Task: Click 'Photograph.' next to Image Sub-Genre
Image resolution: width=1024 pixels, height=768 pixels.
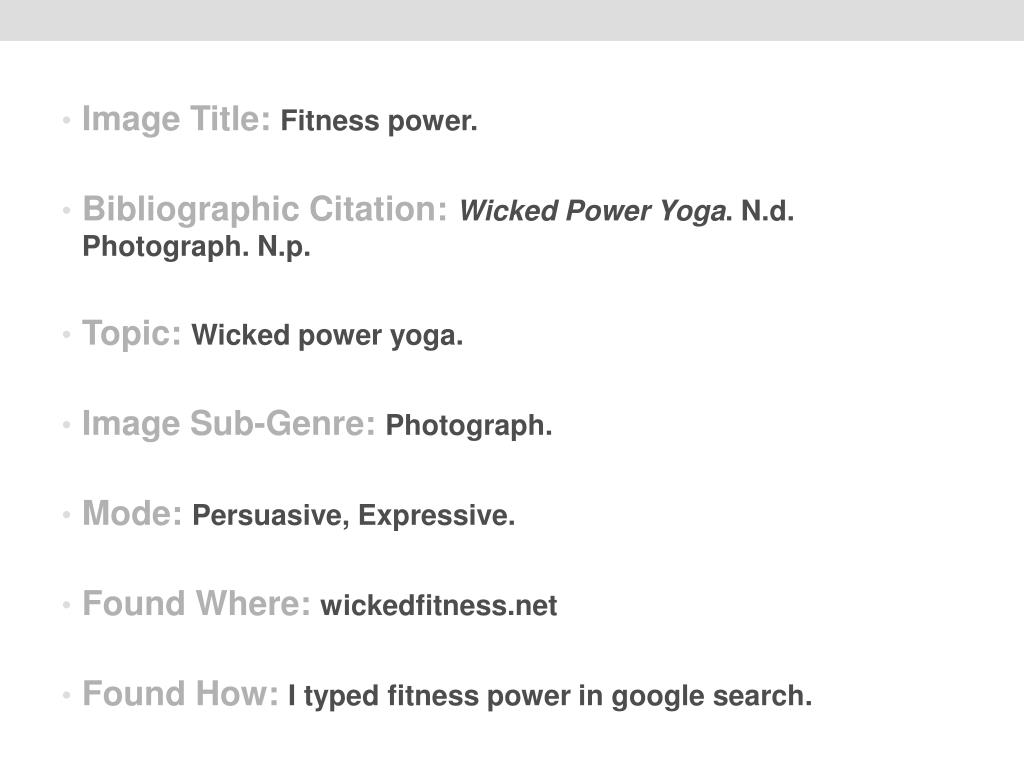Action: 469,426
